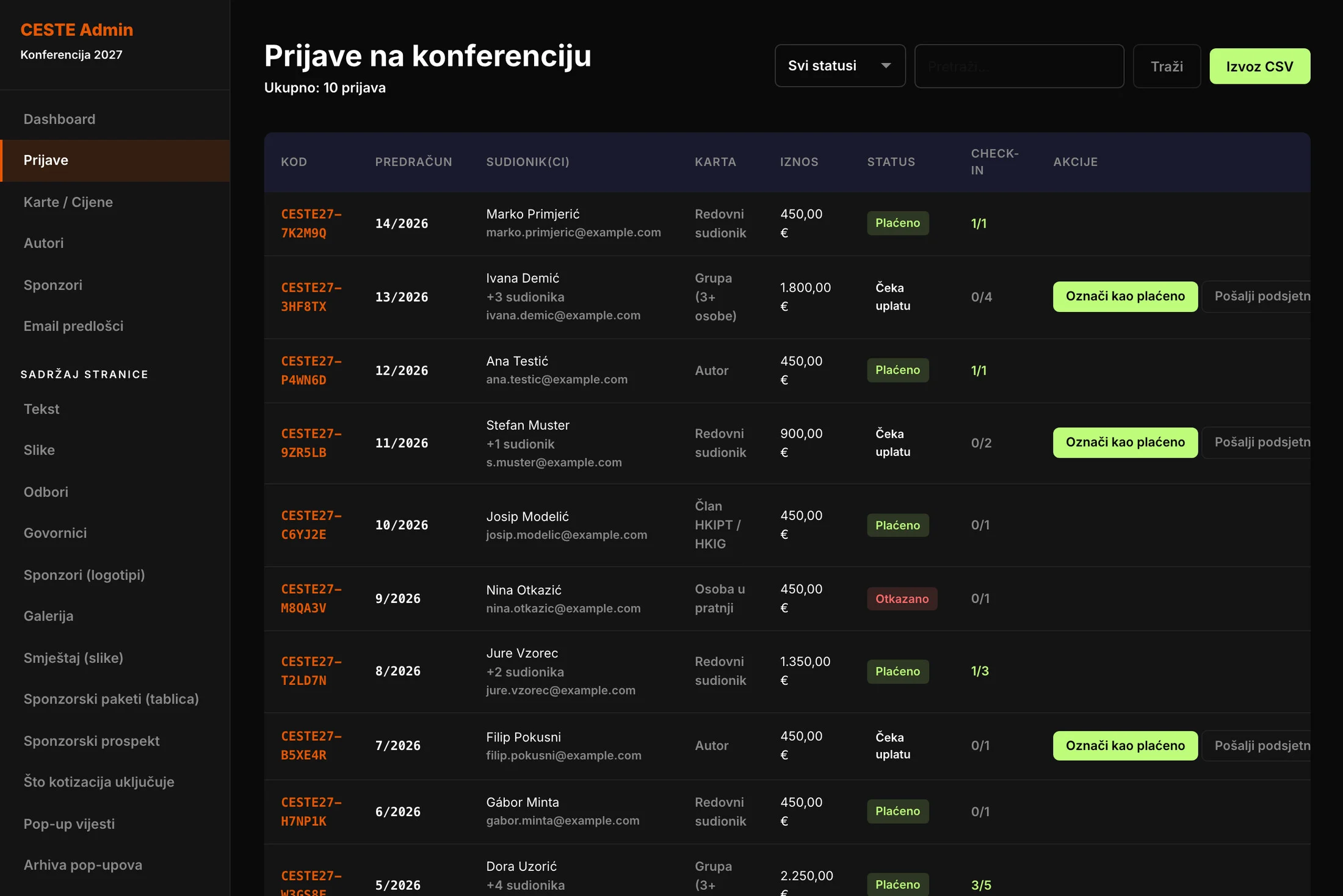The height and width of the screenshot is (896, 1343).
Task: Click the CHECK-IN column header
Action: click(994, 162)
